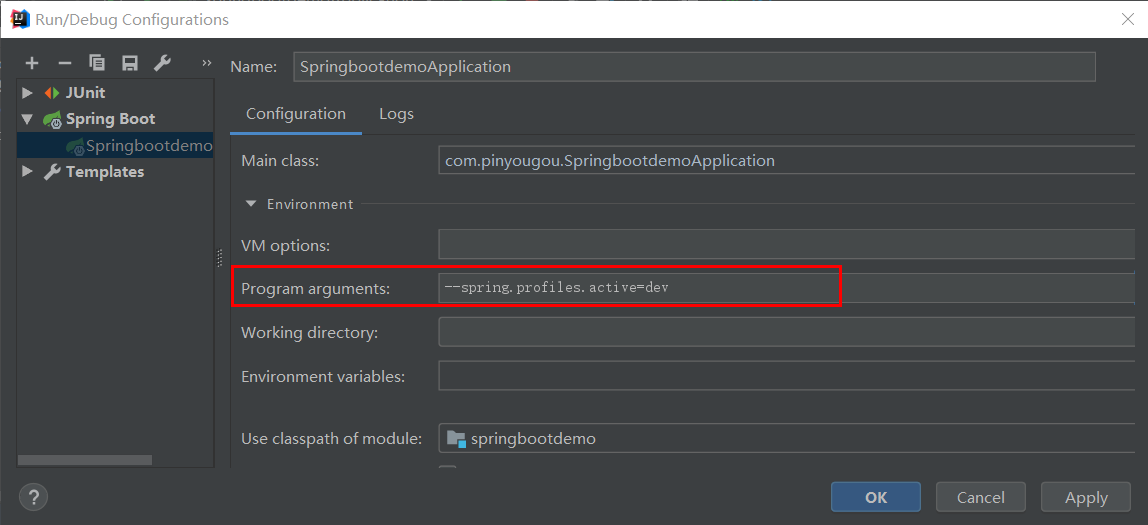The image size is (1148, 525).
Task: Add a new run configuration
Action: click(32, 63)
